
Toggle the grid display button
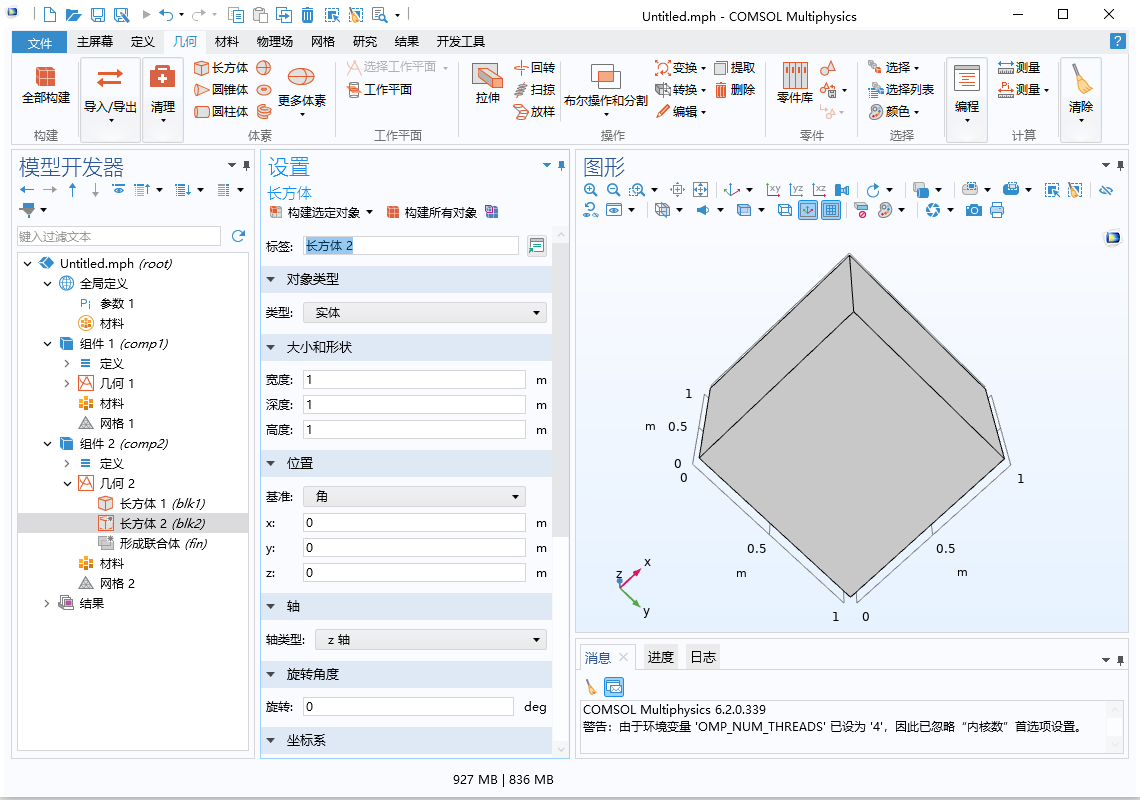(830, 210)
